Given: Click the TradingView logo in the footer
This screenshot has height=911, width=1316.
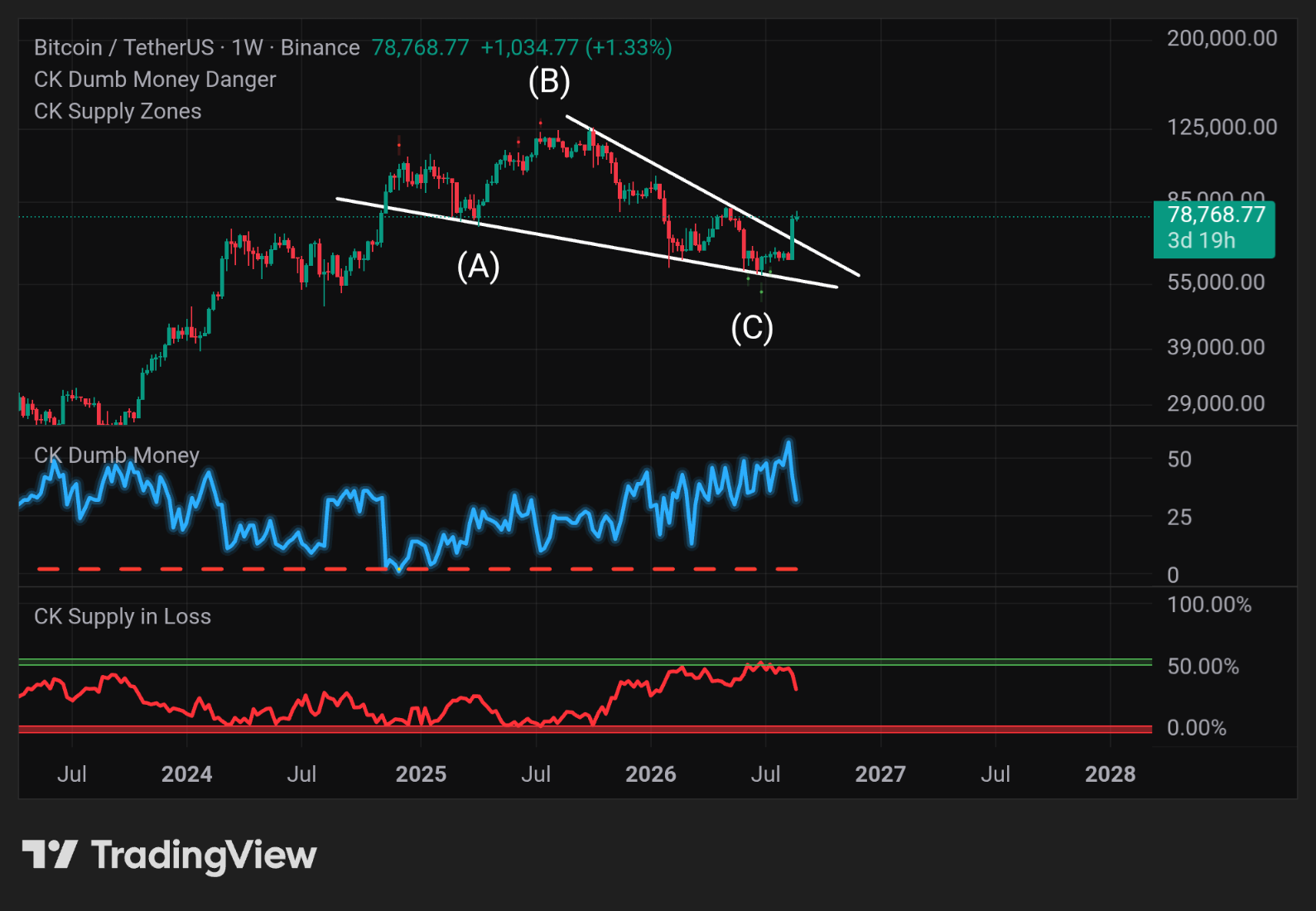Looking at the screenshot, I should [x=169, y=855].
